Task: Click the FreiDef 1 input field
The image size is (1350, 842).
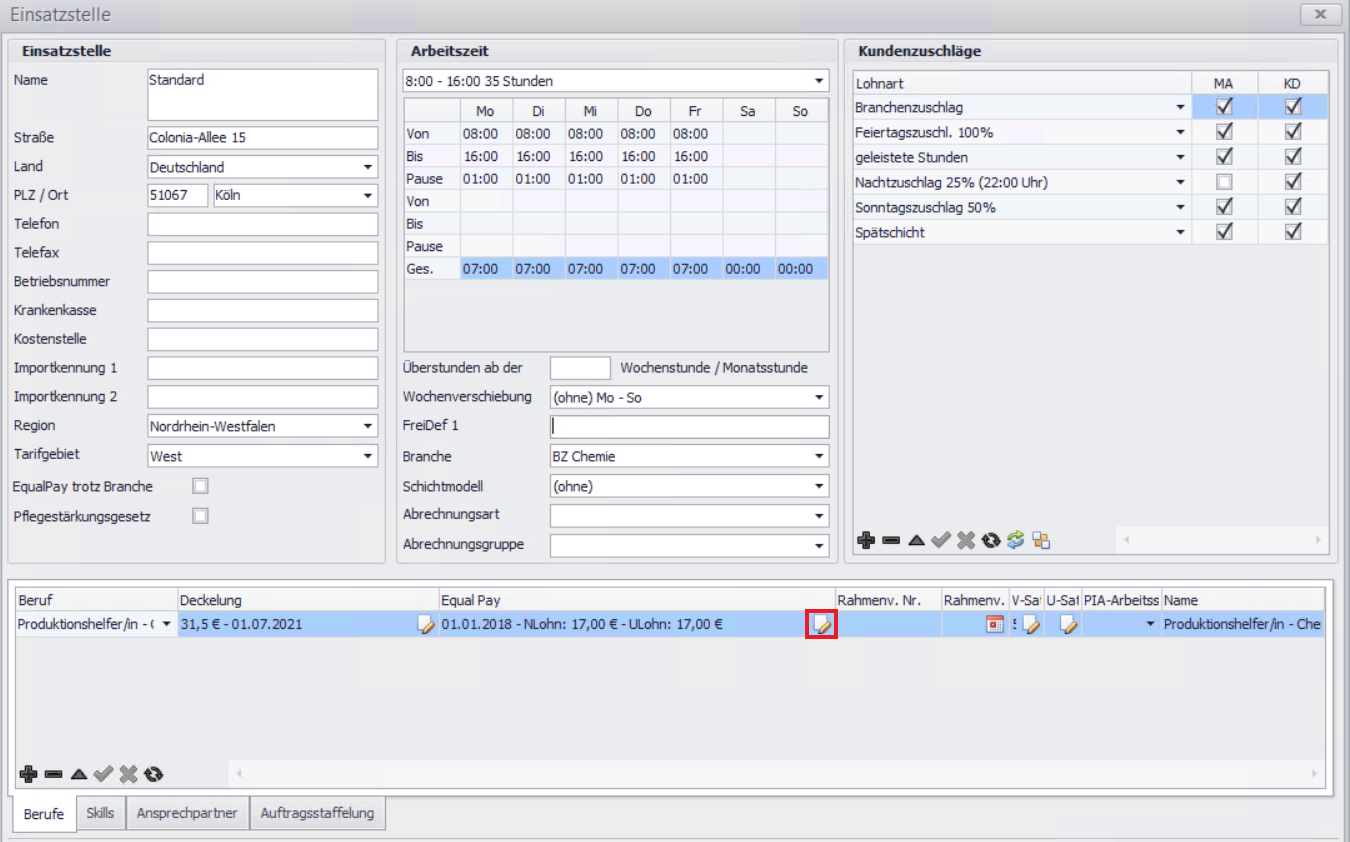Action: point(690,427)
